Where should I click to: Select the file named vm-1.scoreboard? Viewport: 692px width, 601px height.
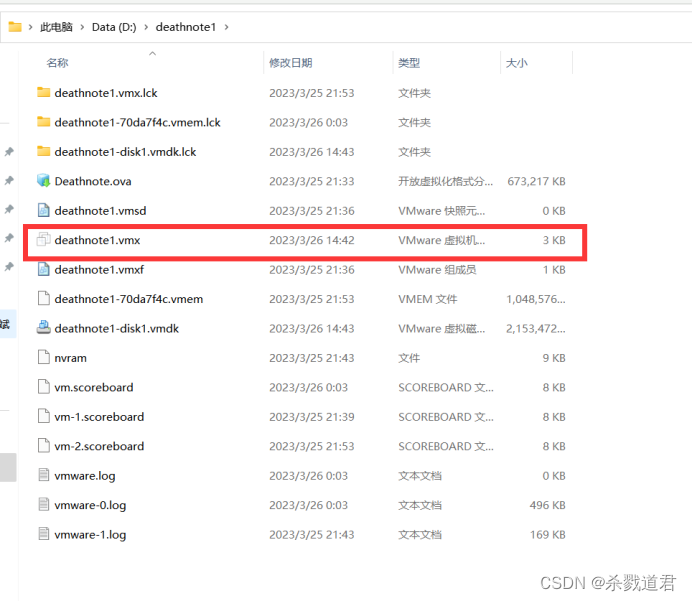[x=99, y=417]
